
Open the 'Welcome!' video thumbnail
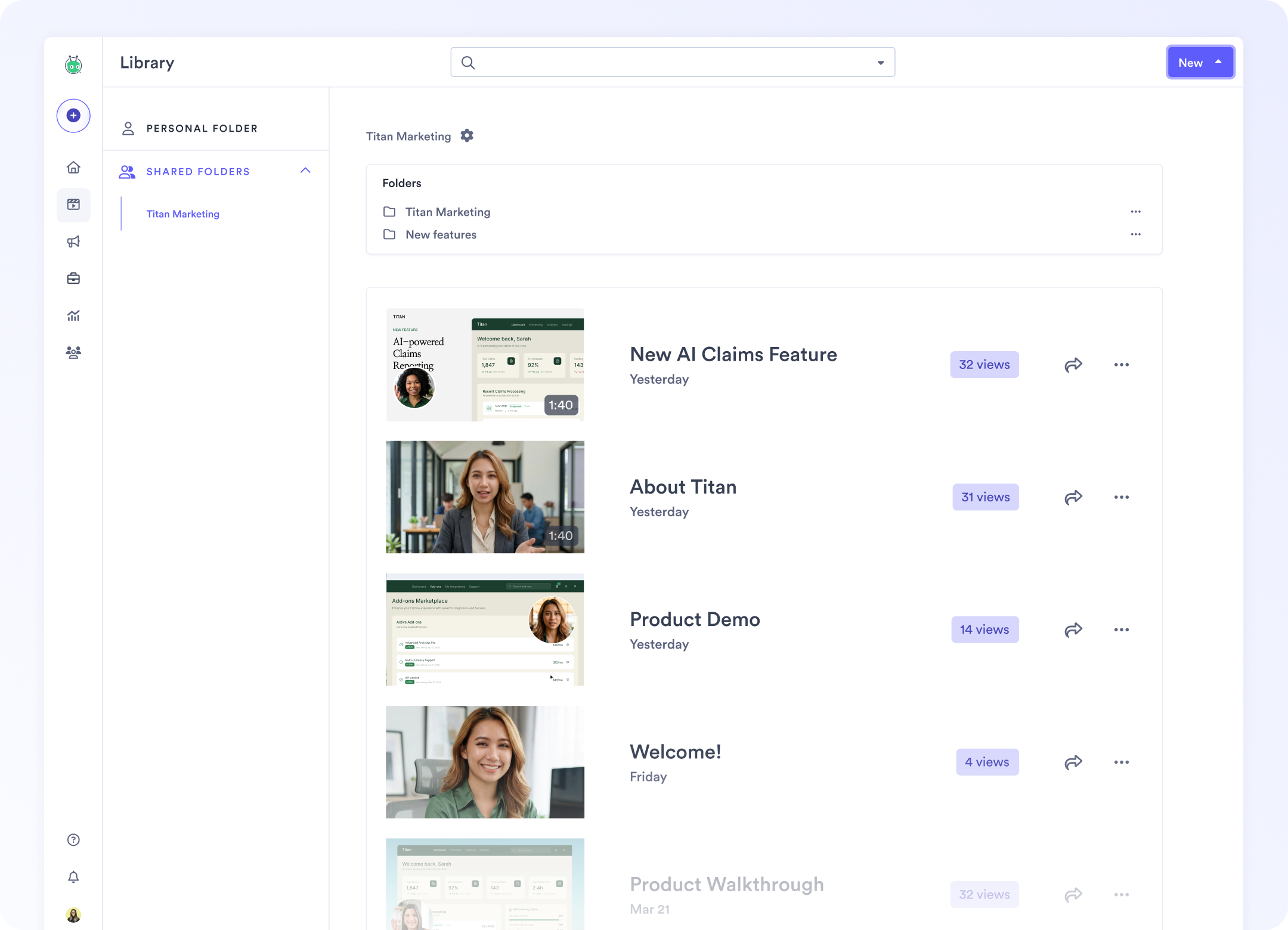(484, 762)
